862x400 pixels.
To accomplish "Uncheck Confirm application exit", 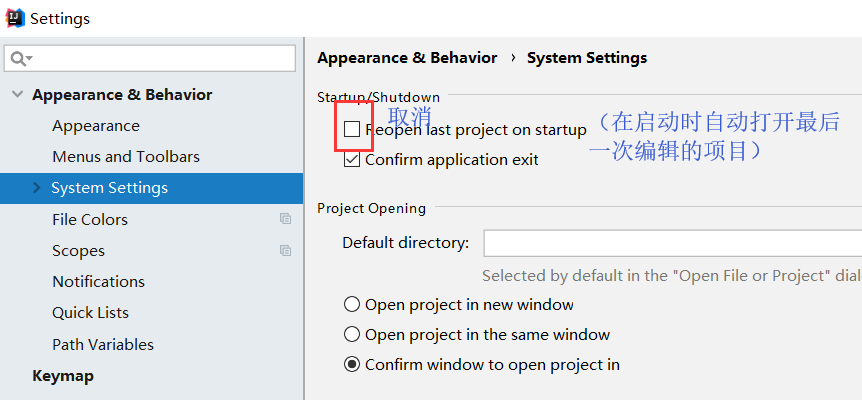I will coord(352,160).
